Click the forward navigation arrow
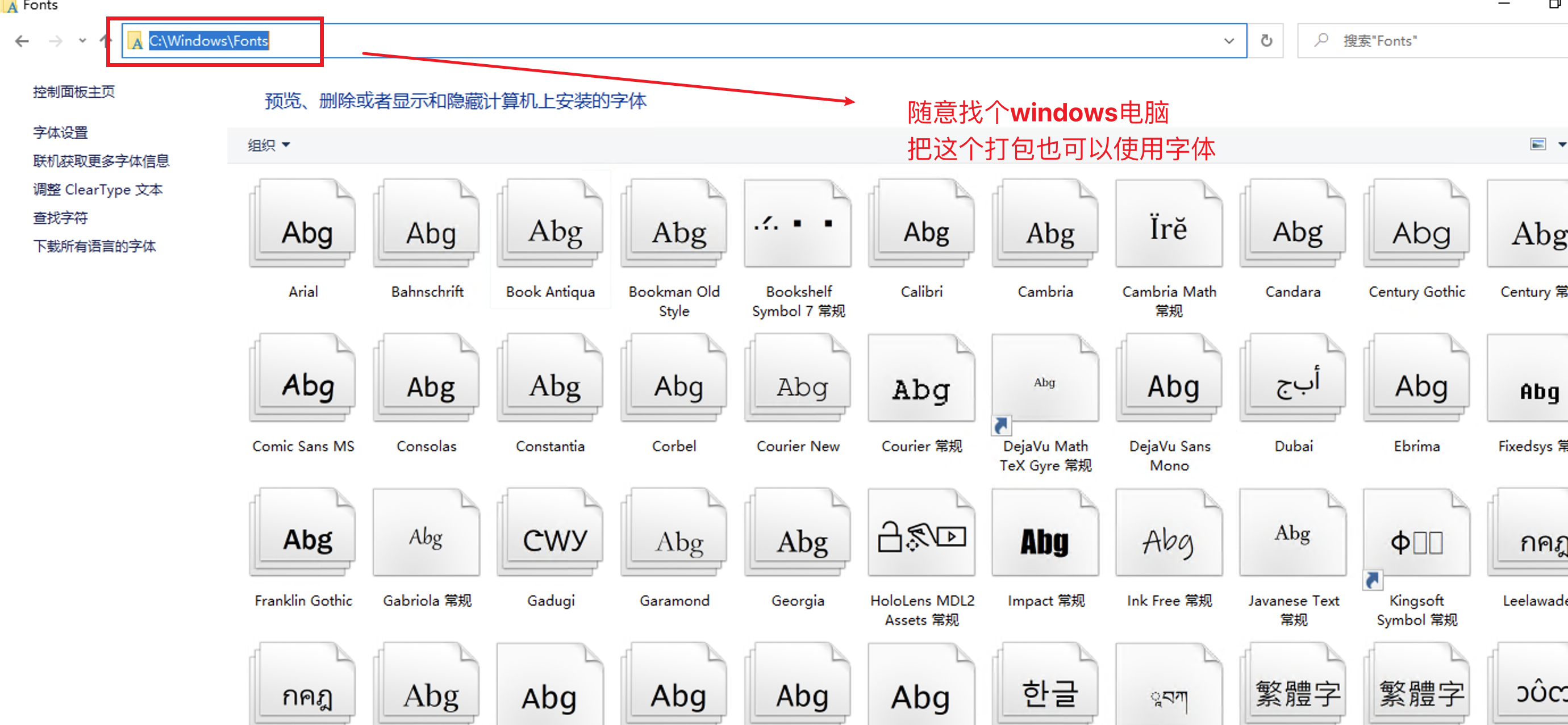Image resolution: width=1568 pixels, height=725 pixels. pyautogui.click(x=56, y=41)
